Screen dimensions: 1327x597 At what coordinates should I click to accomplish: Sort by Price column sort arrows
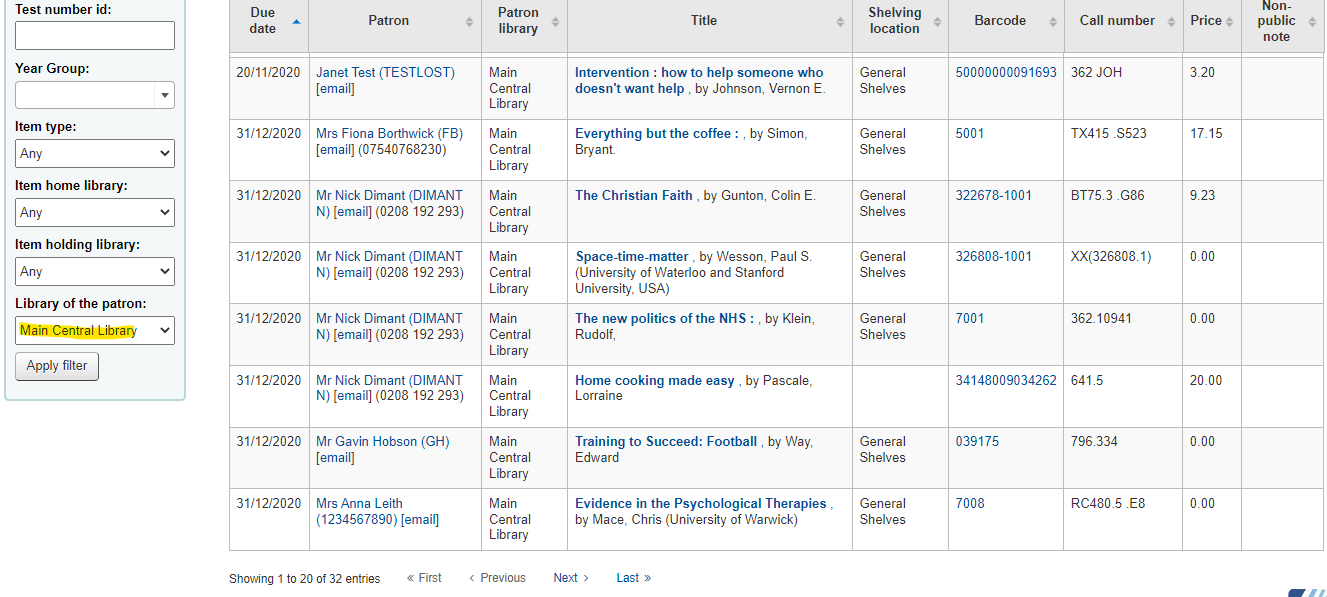click(x=1230, y=21)
